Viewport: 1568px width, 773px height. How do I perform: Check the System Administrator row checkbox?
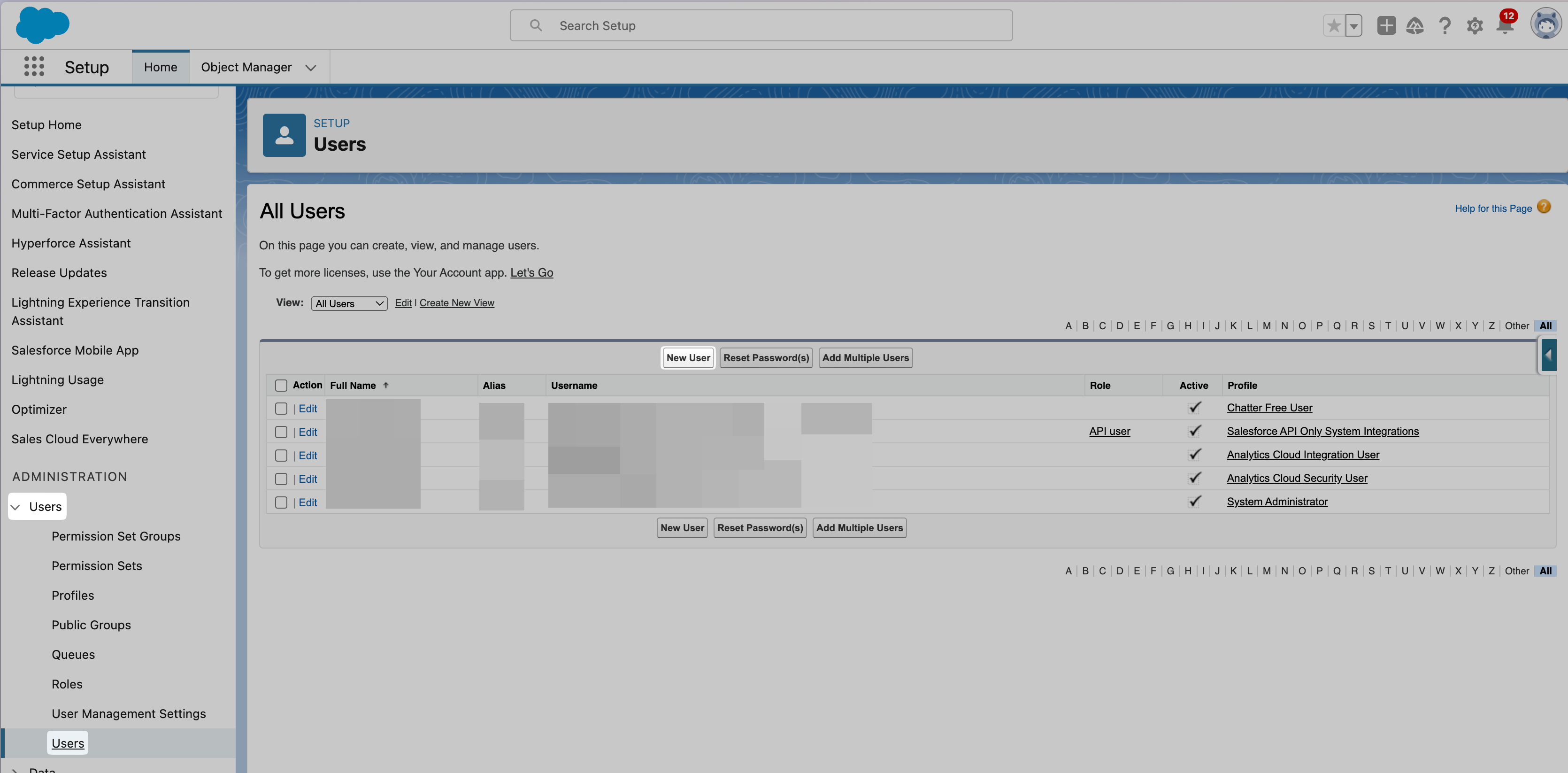[281, 502]
